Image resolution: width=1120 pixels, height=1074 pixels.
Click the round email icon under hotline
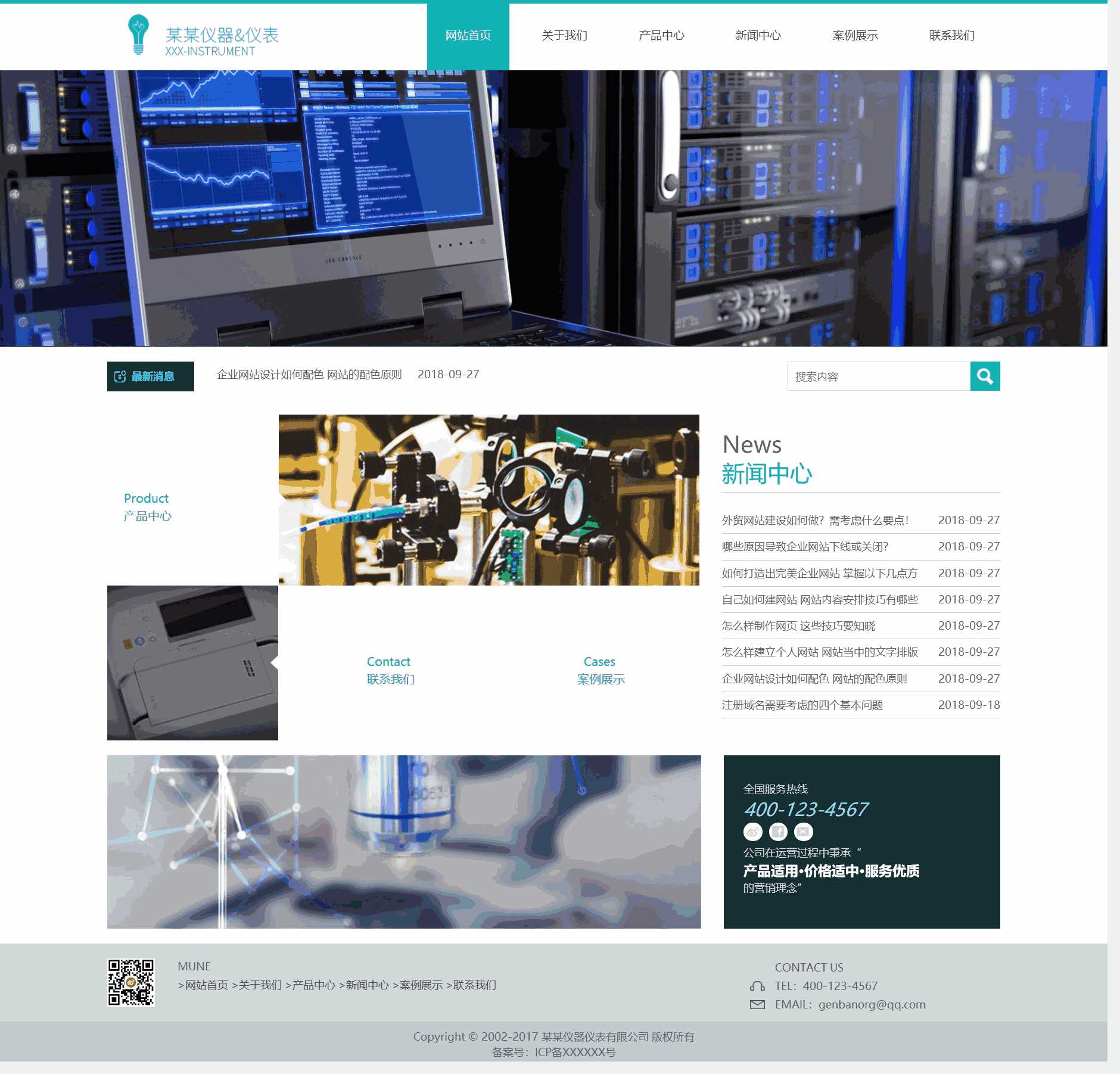coord(803,832)
